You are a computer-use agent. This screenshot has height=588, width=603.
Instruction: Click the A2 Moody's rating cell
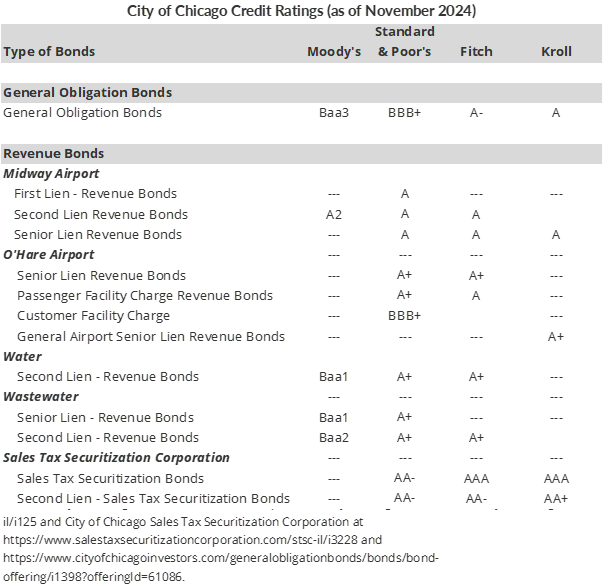point(333,214)
